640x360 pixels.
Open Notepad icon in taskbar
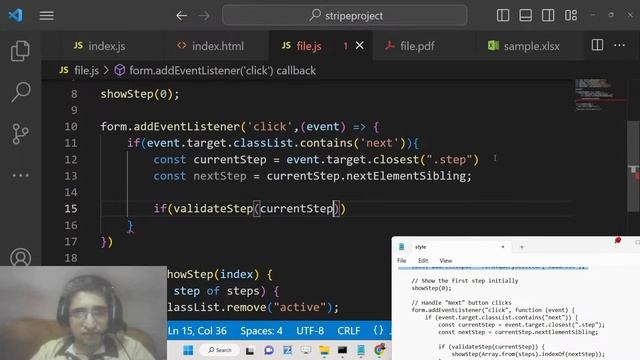click(x=361, y=350)
